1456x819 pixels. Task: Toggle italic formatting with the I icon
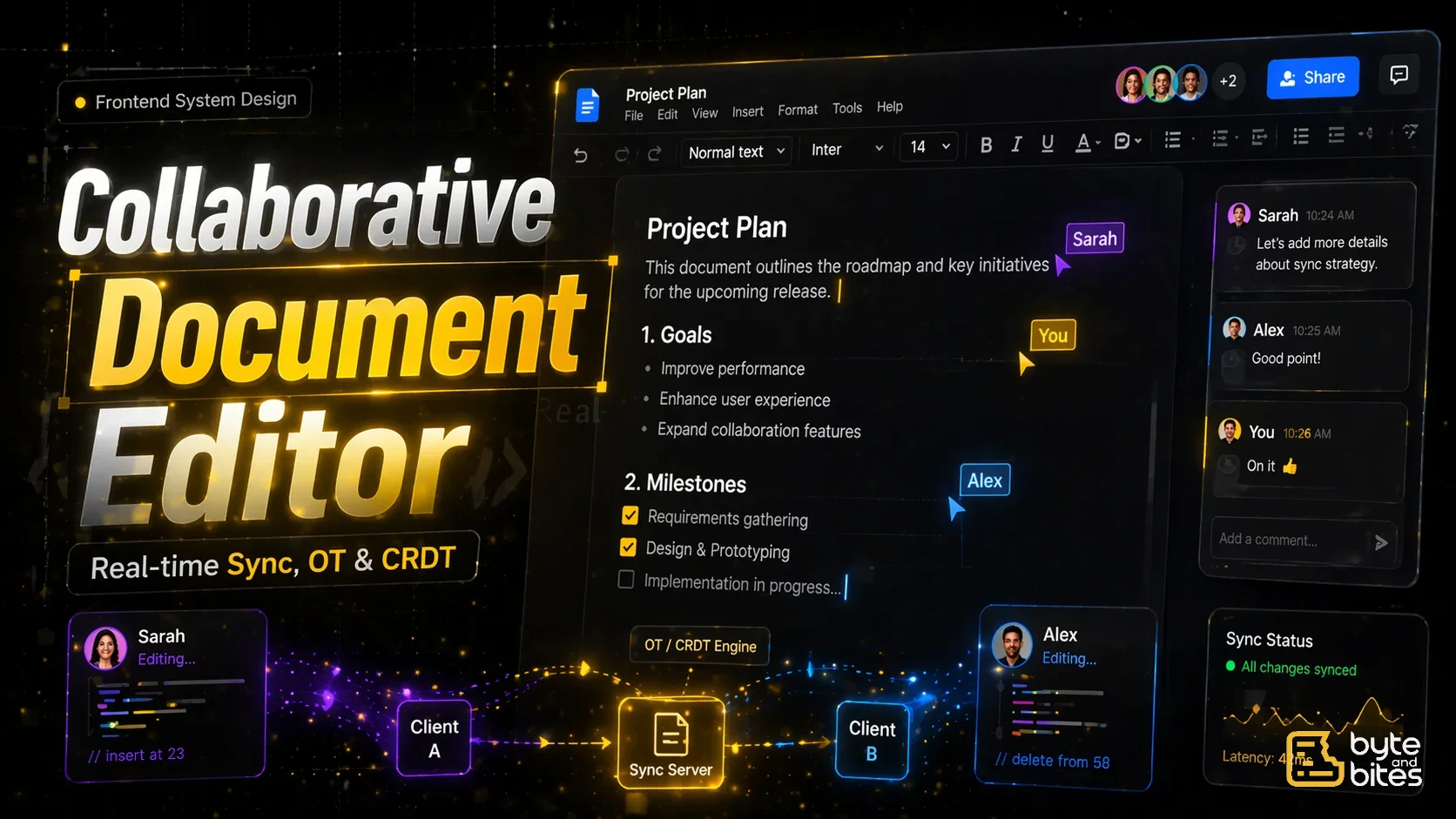[1016, 144]
